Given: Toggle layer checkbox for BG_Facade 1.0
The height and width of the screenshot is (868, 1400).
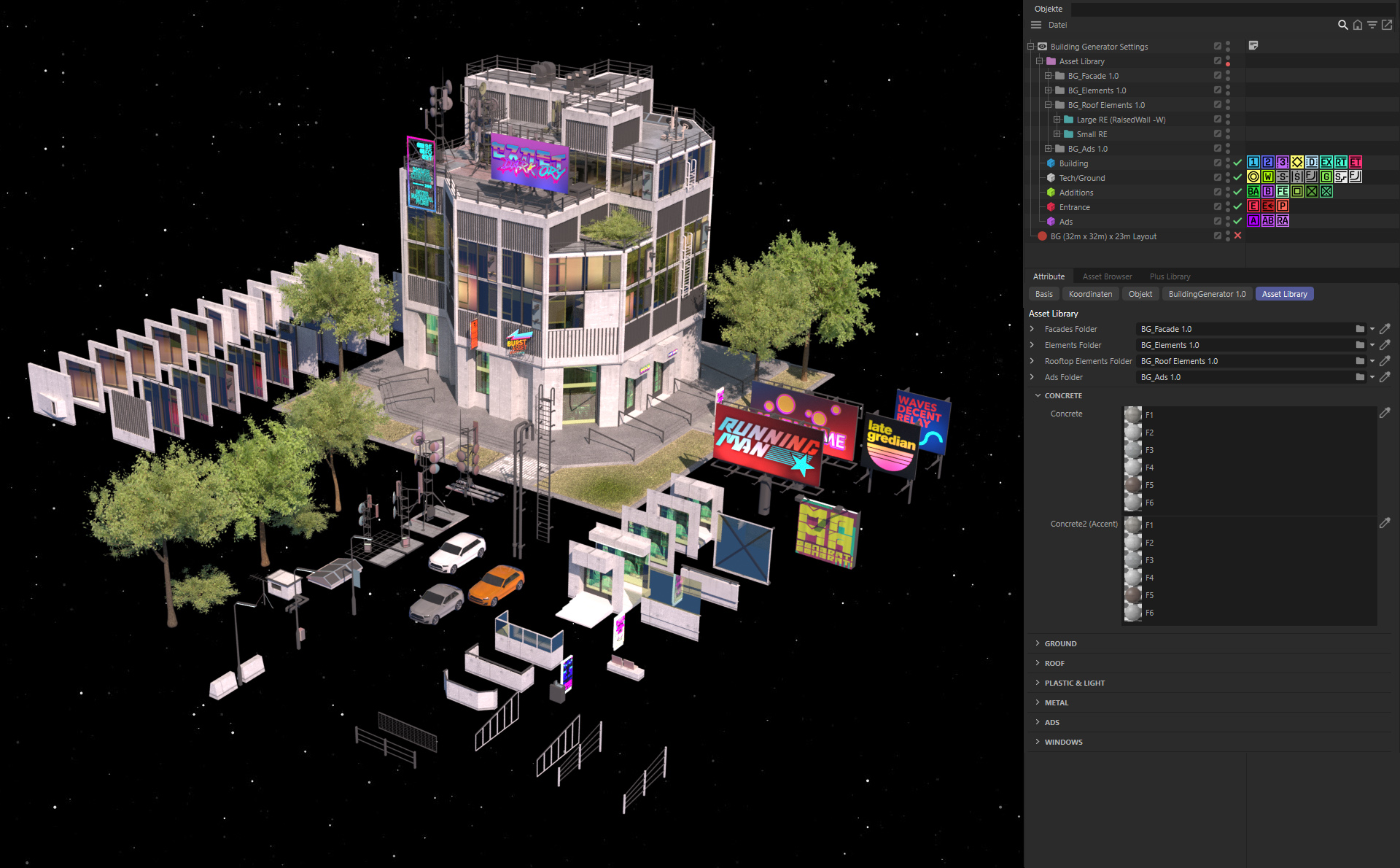Looking at the screenshot, I should 1217,75.
